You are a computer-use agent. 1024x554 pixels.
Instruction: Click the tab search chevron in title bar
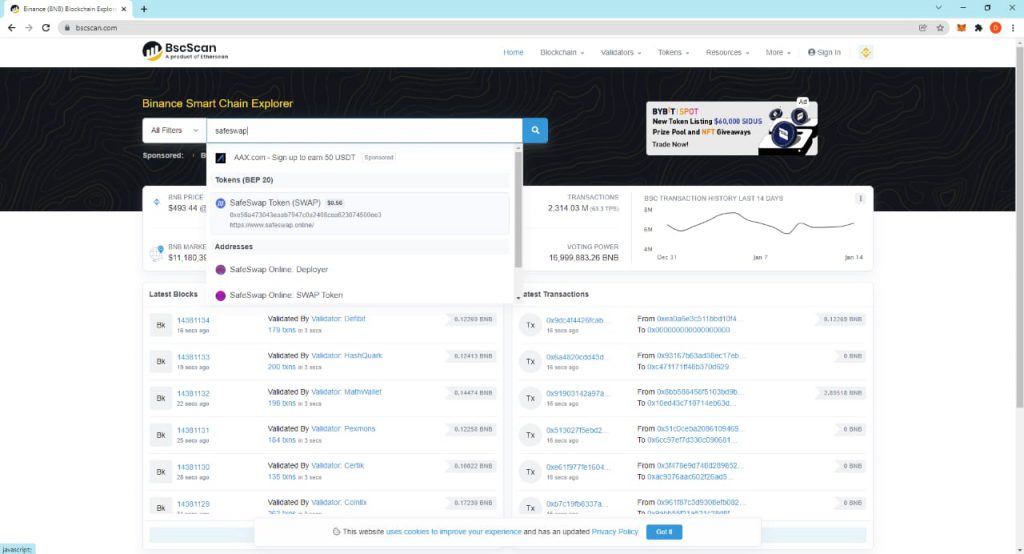pos(938,8)
